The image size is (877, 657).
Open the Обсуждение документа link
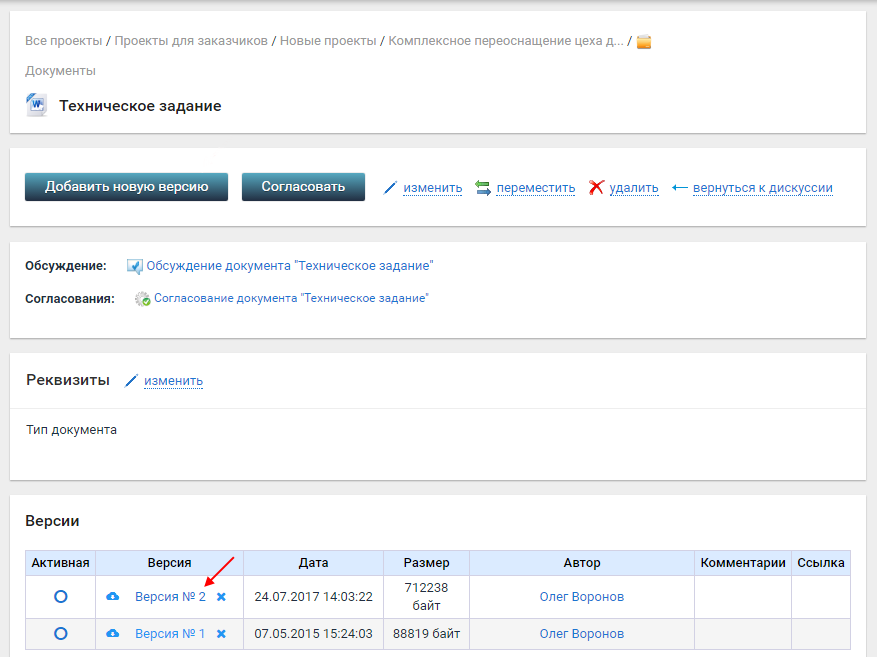[289, 266]
